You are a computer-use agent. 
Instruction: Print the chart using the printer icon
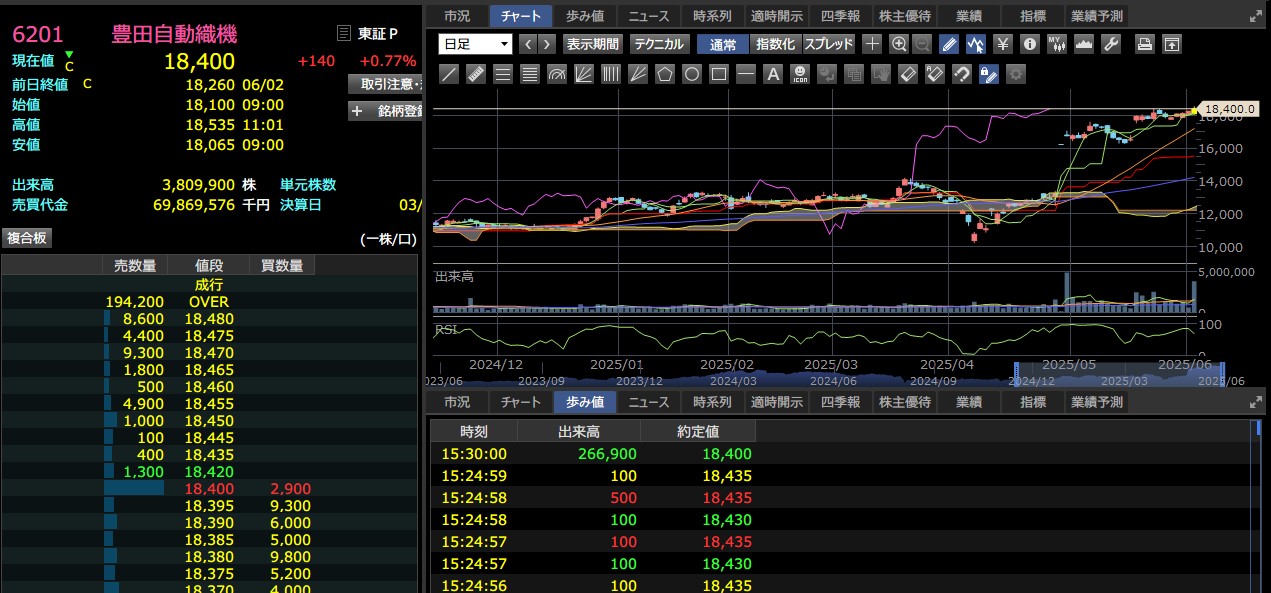tap(1145, 44)
